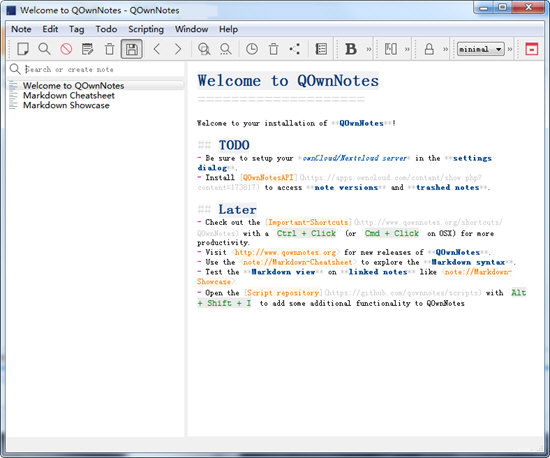Click the 'TODO' heading in editor
550x458 pixels.
pos(234,145)
